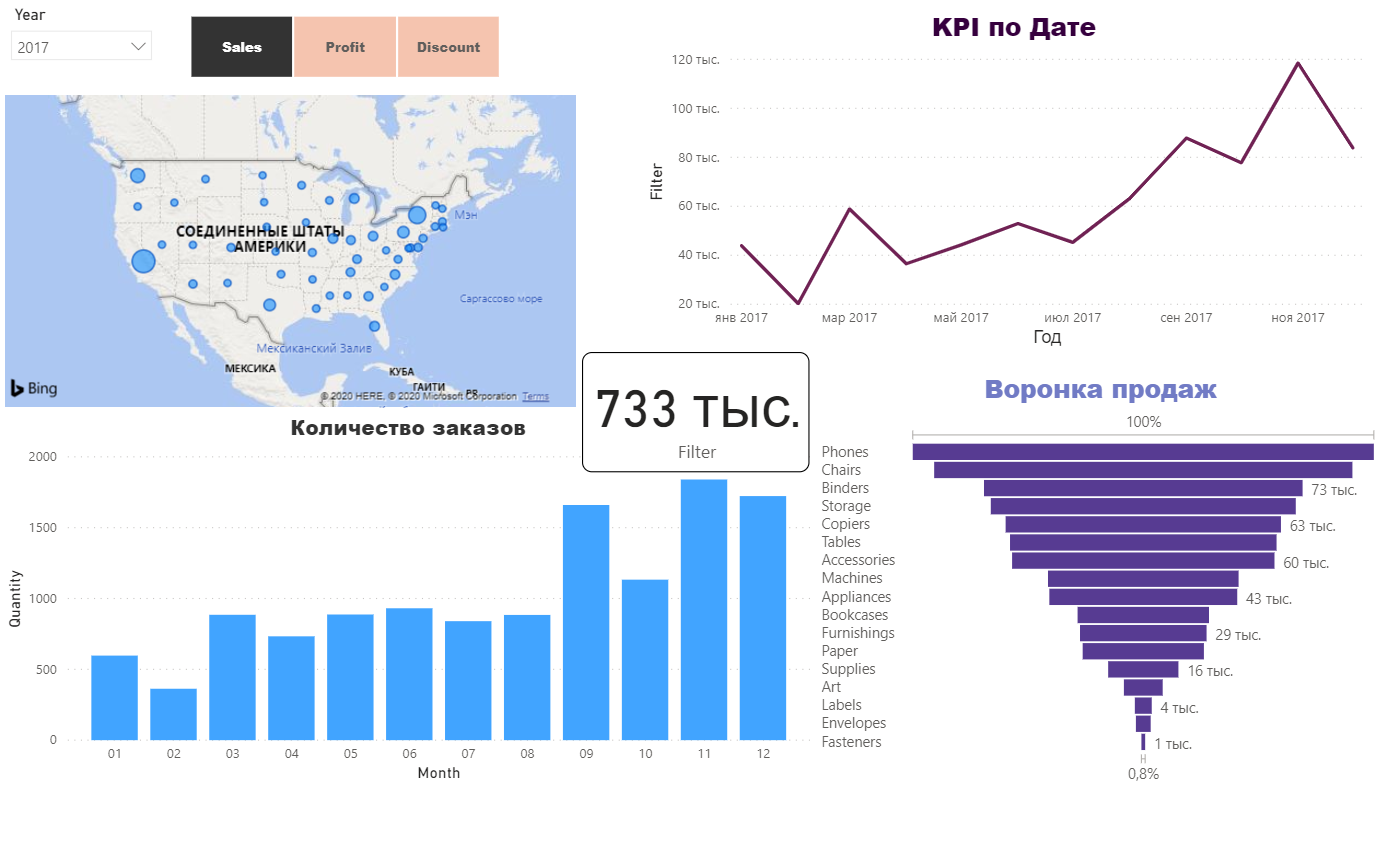
Task: Click the Воронка продаж chart title
Action: (1100, 390)
